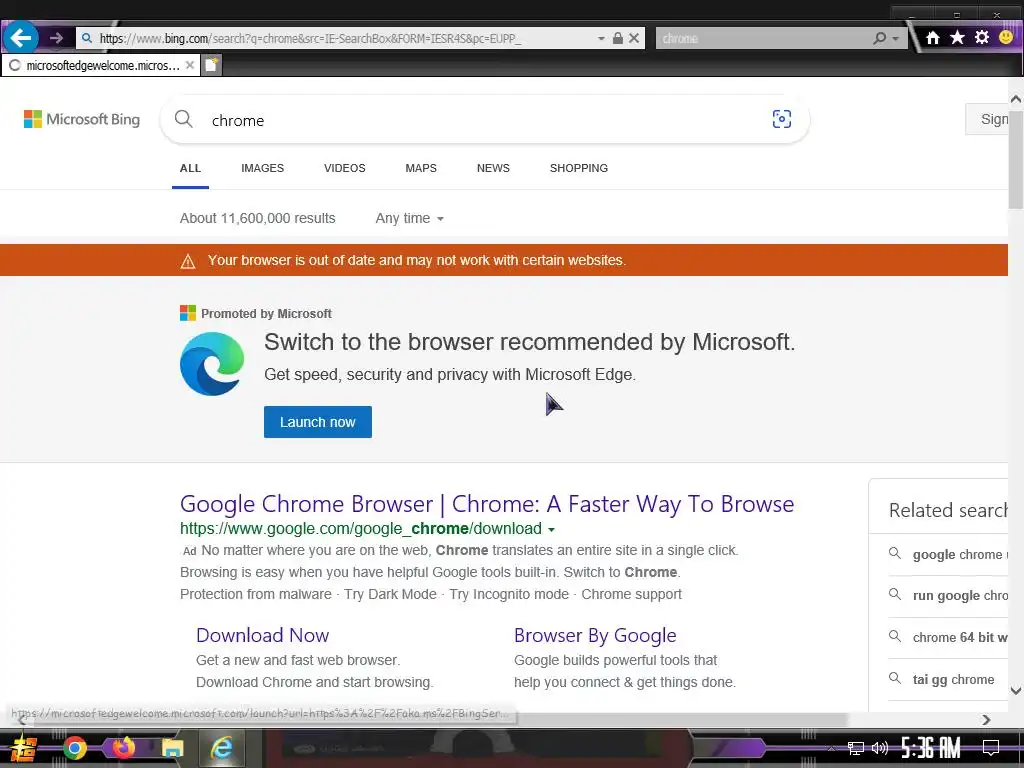1024x768 pixels.
Task: Click the Microsoft Bing logo
Action: 82,119
